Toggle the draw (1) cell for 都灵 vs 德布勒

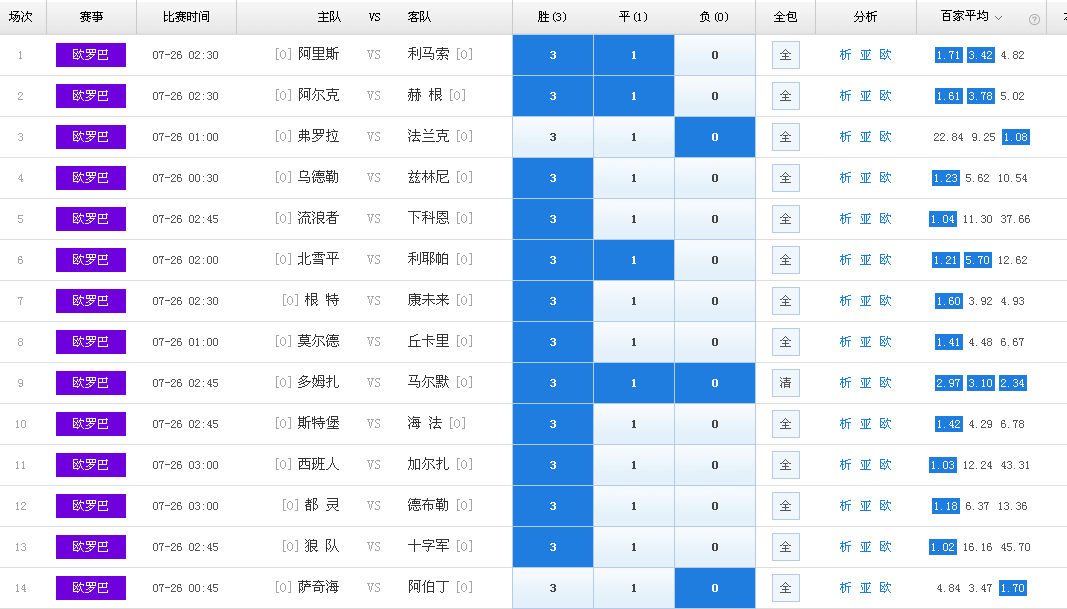pyautogui.click(x=633, y=506)
